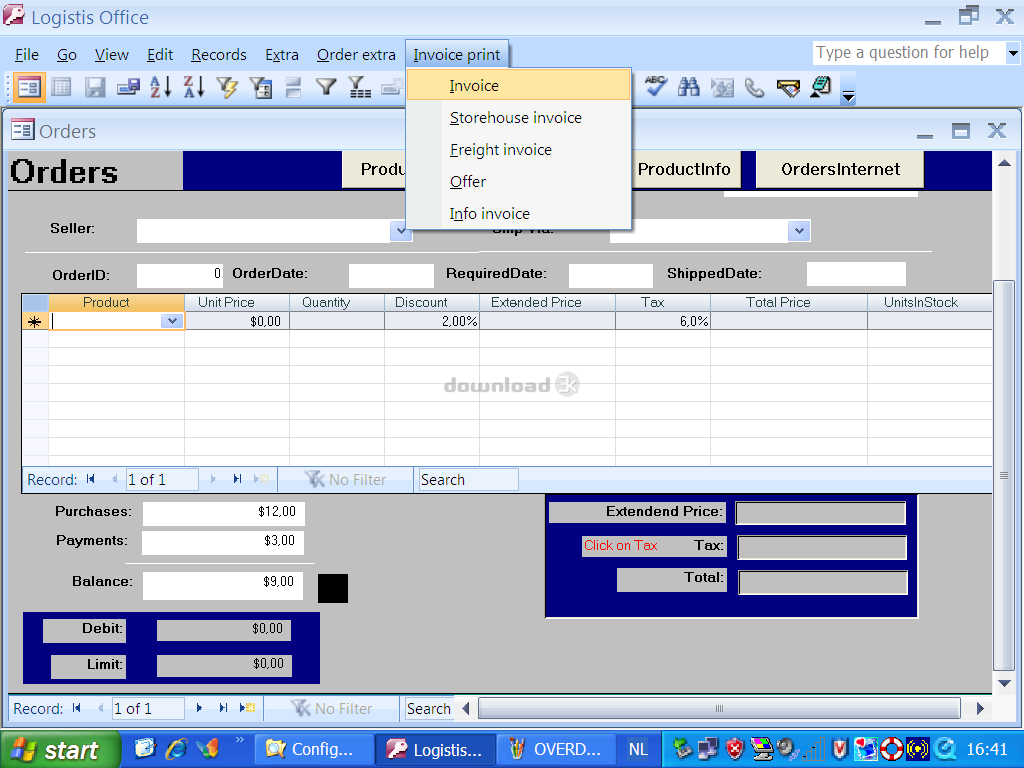Go to first record in product subform

(91, 479)
